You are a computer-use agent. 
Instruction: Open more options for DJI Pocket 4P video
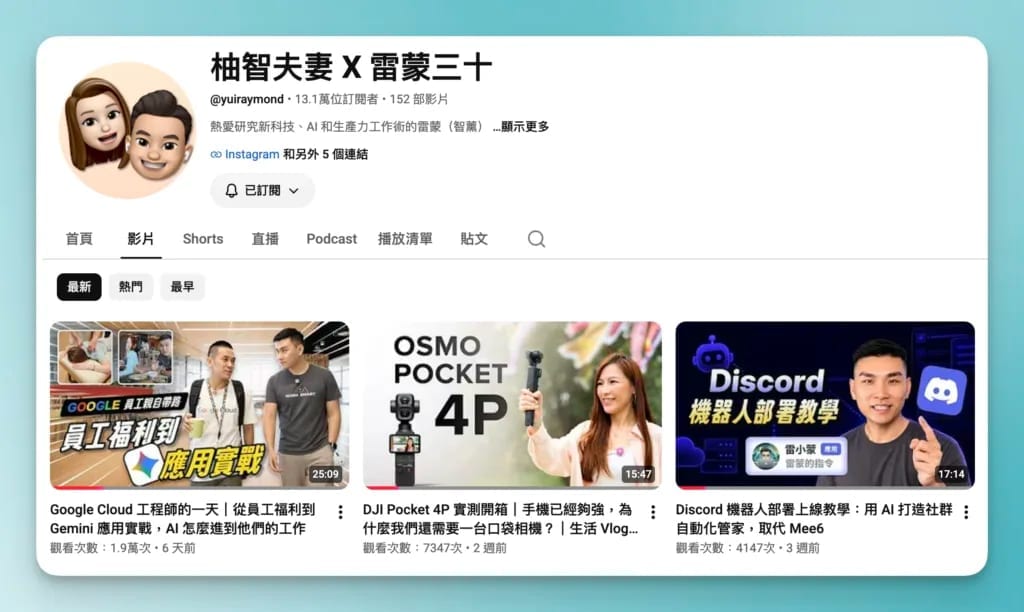pyautogui.click(x=653, y=512)
